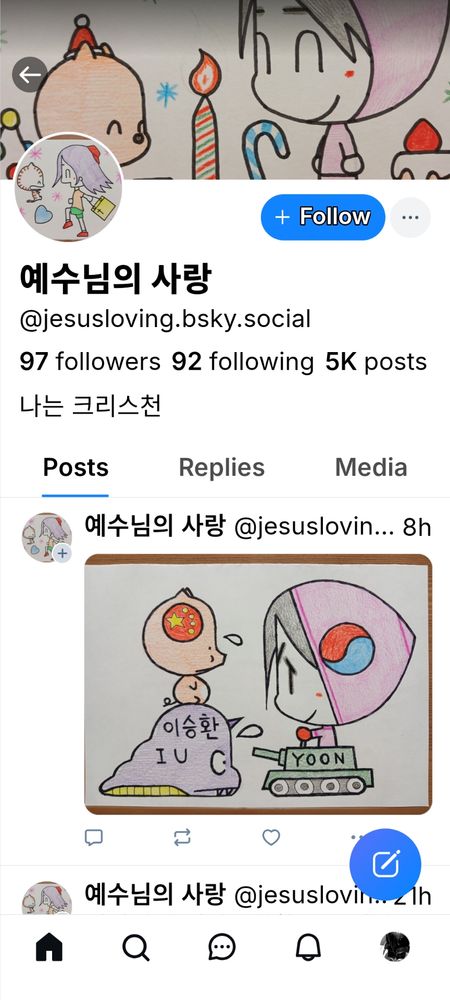
Task: Tap the plus badge on post avatar
Action: coord(62,554)
